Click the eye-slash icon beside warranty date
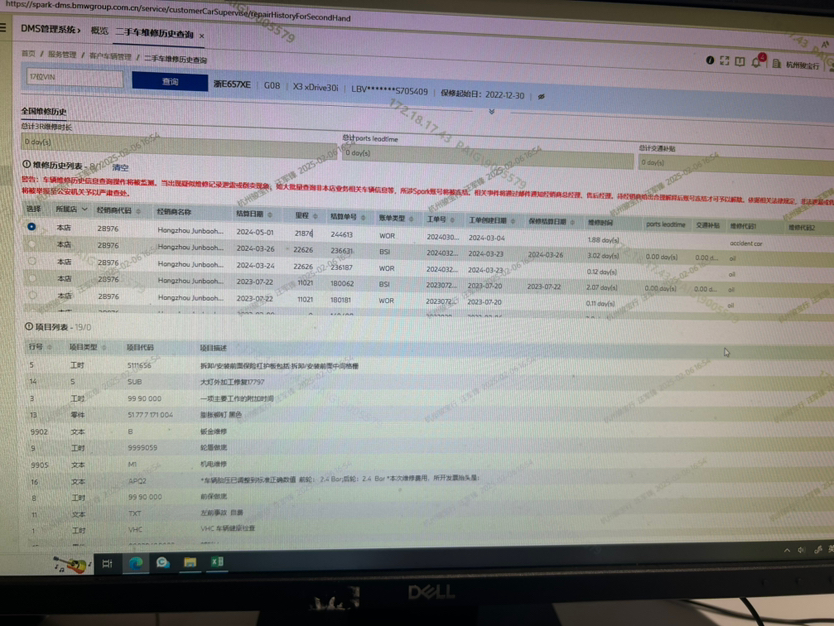This screenshot has height=626, width=834. 541,97
